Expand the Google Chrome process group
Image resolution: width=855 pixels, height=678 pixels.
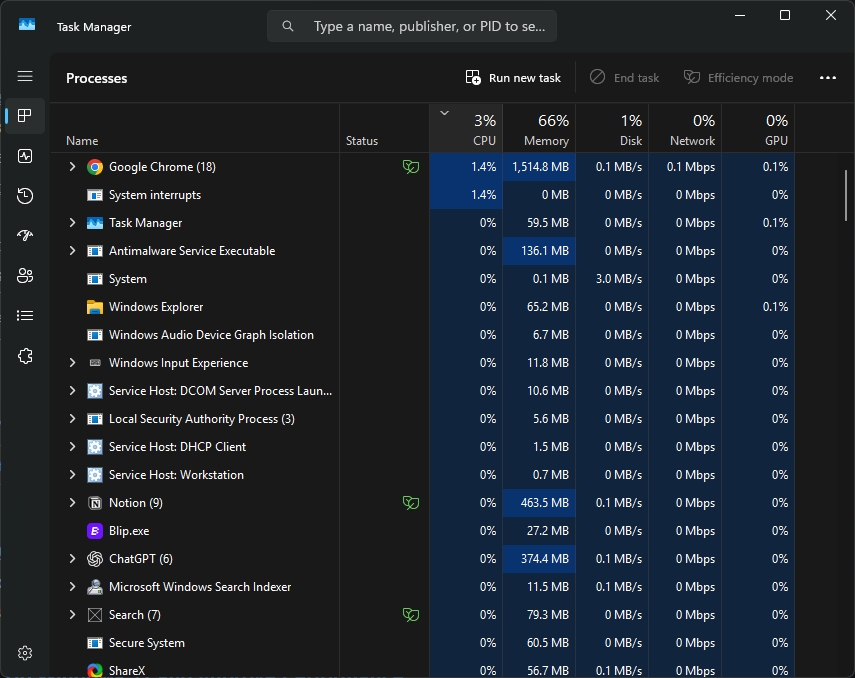point(72,167)
